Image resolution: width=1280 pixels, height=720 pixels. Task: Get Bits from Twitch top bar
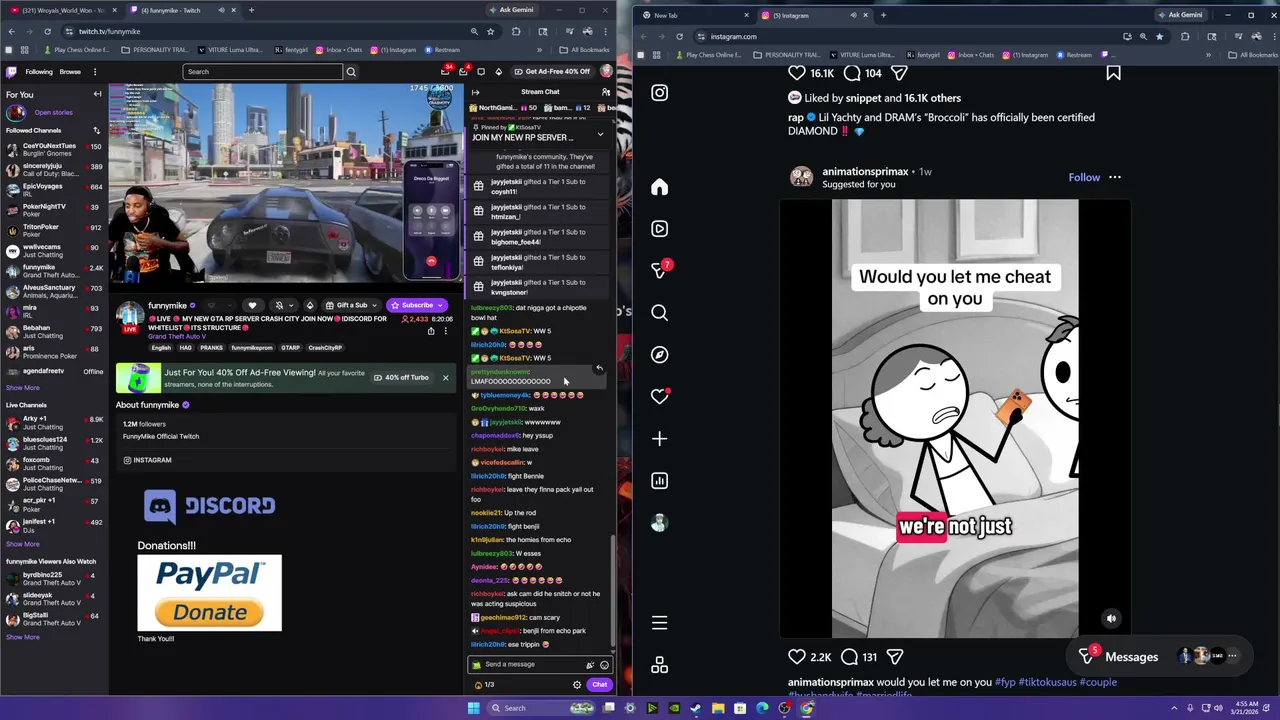[x=499, y=72]
